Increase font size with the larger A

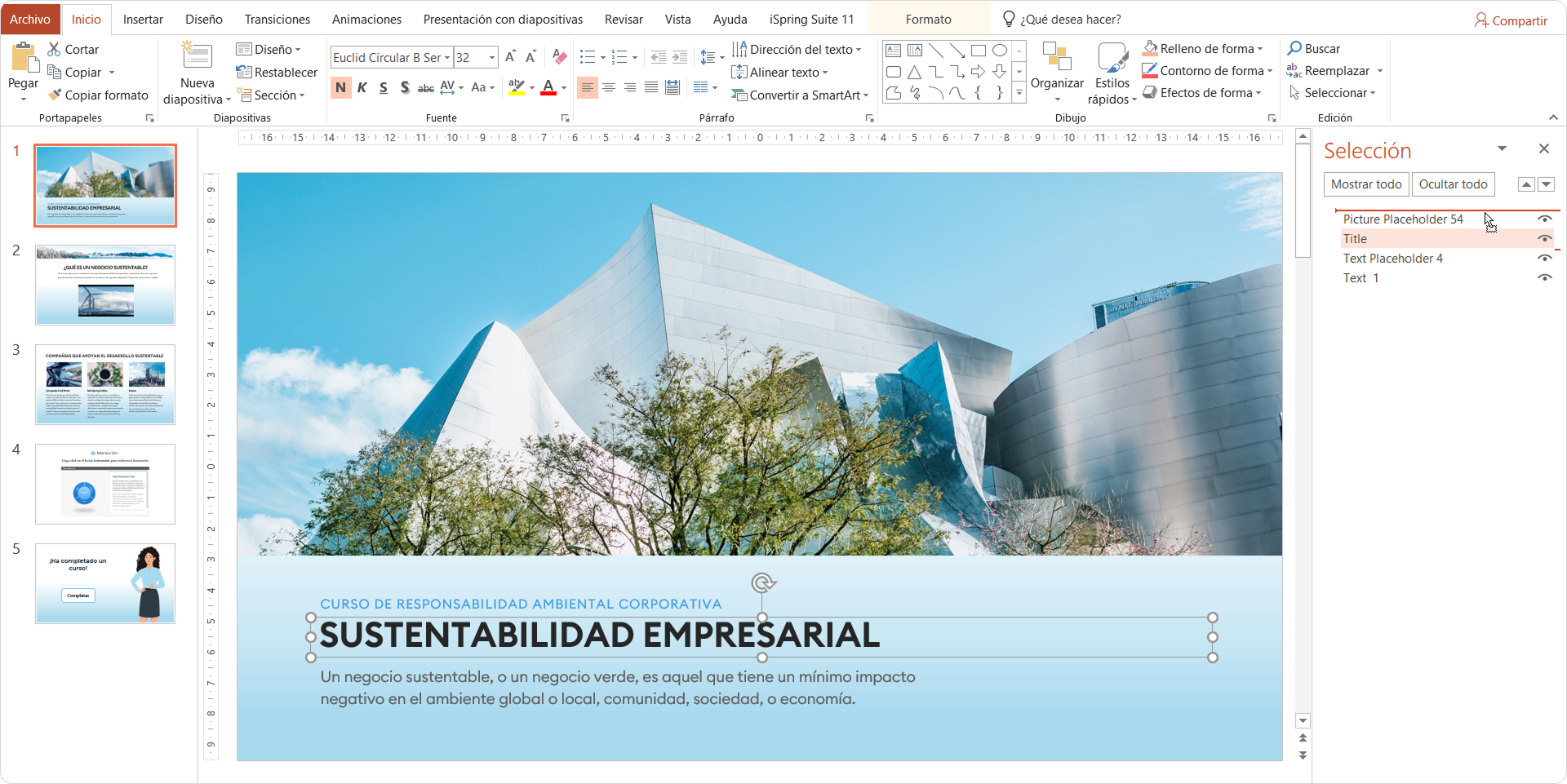[x=510, y=57]
